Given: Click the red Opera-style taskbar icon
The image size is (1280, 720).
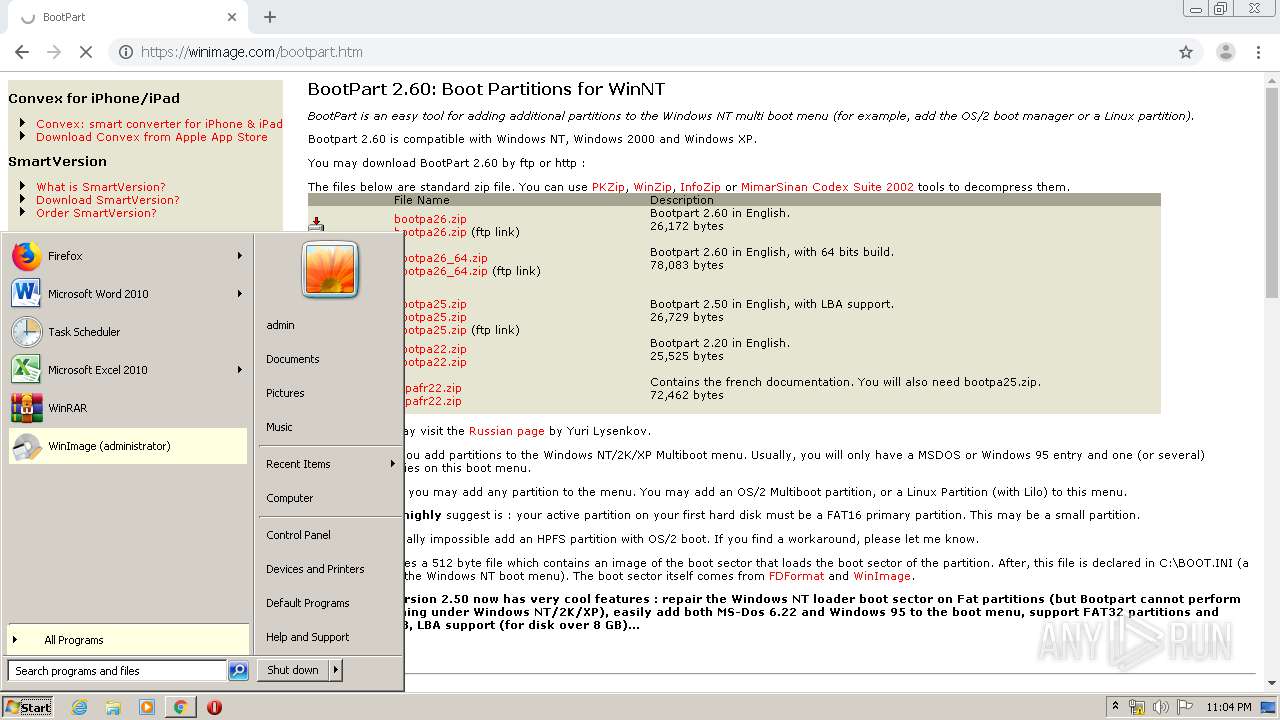Looking at the screenshot, I should click(x=214, y=707).
